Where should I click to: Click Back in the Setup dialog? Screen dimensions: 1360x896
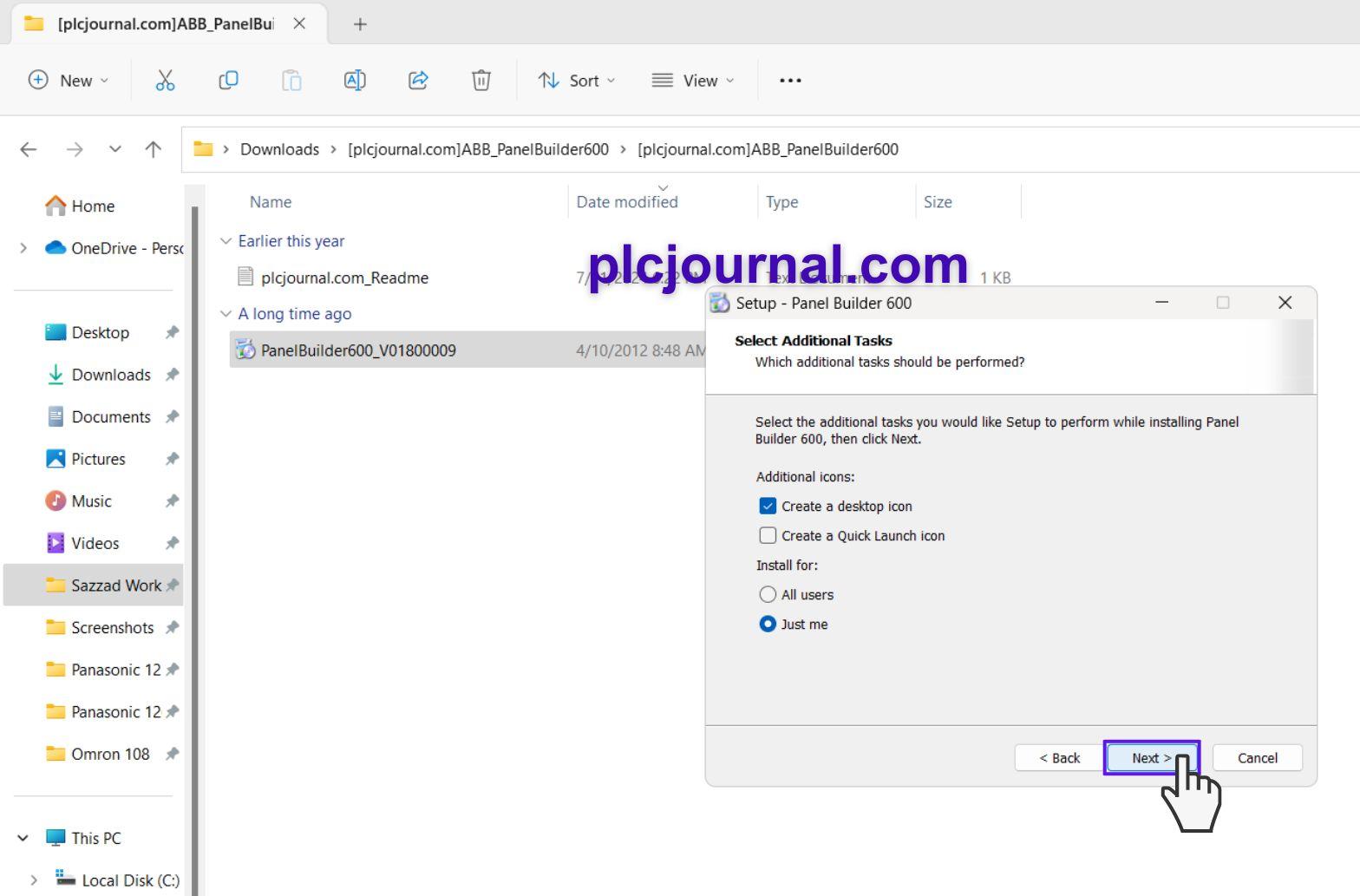(1059, 757)
